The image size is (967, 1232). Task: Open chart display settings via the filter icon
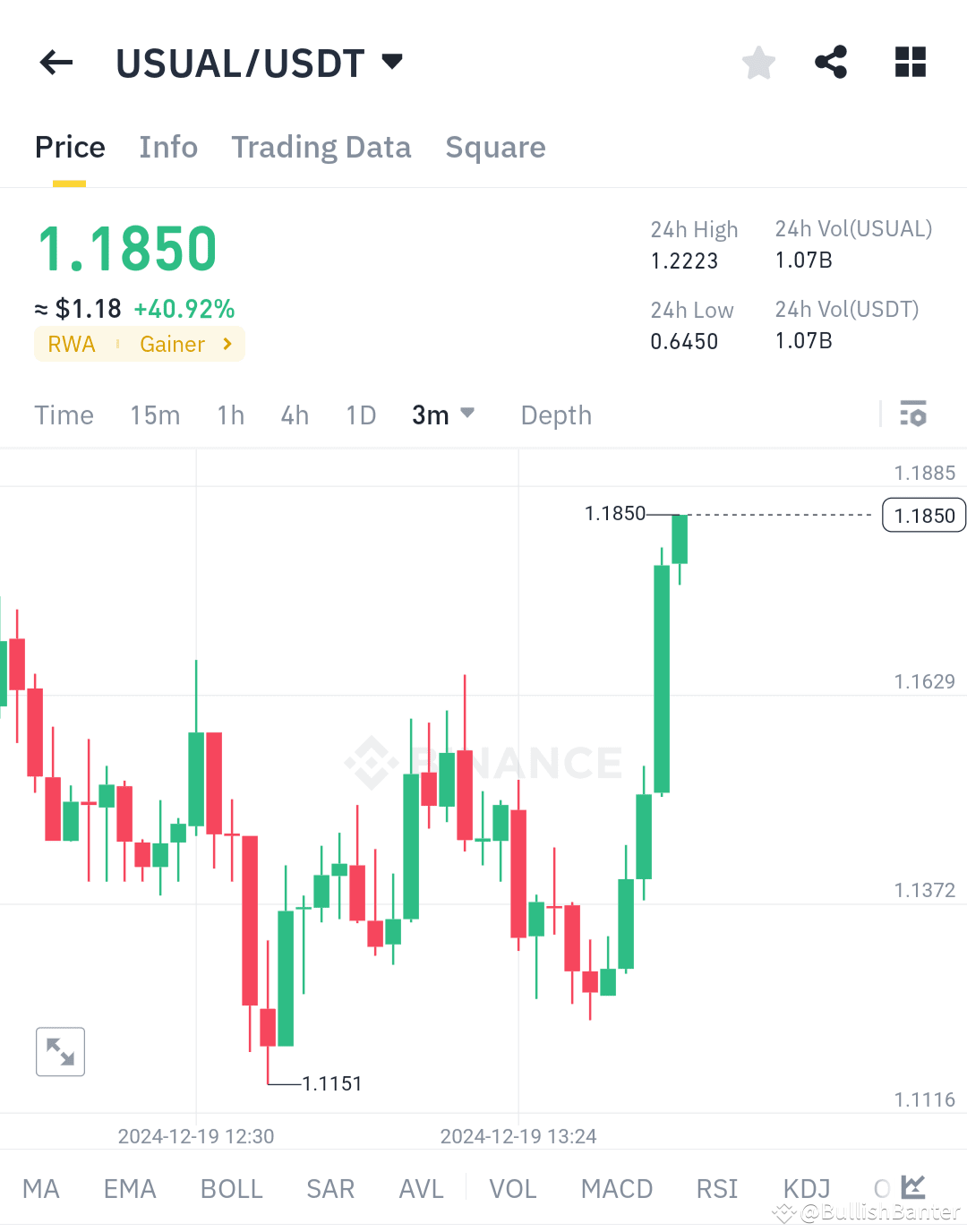tap(914, 415)
